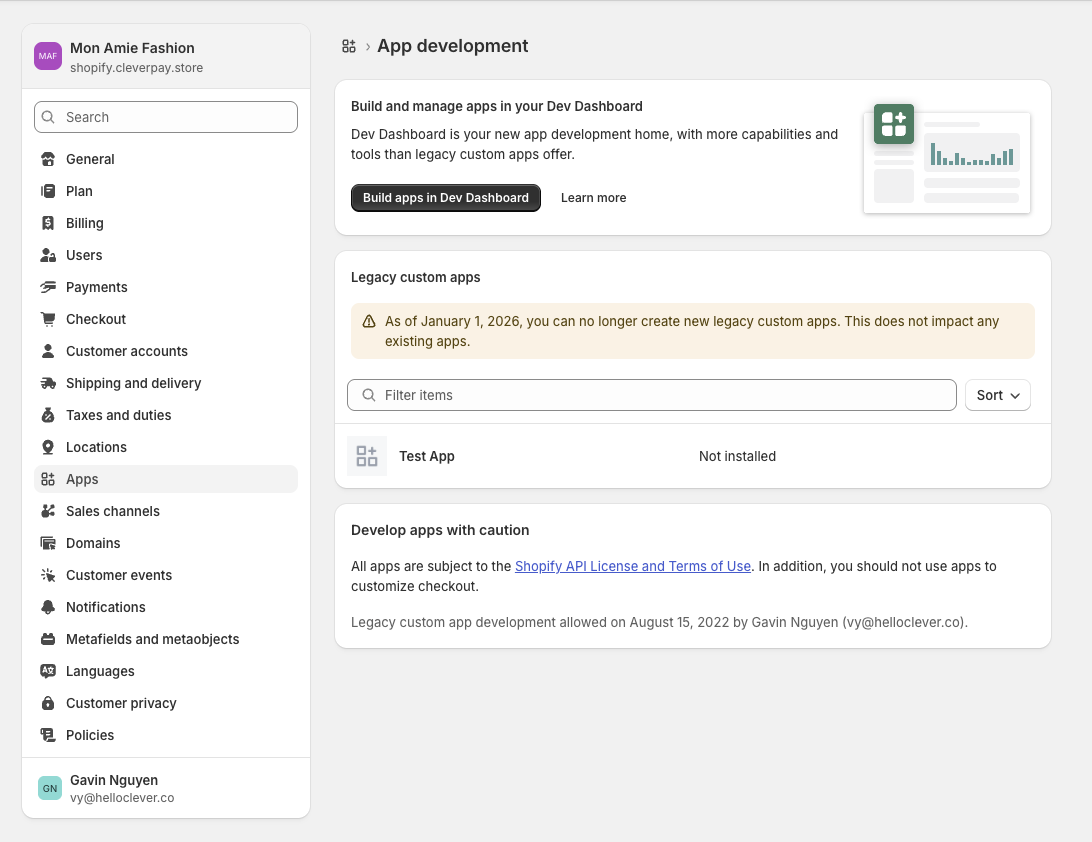Click the Learn more link
The height and width of the screenshot is (842, 1092).
(x=593, y=198)
